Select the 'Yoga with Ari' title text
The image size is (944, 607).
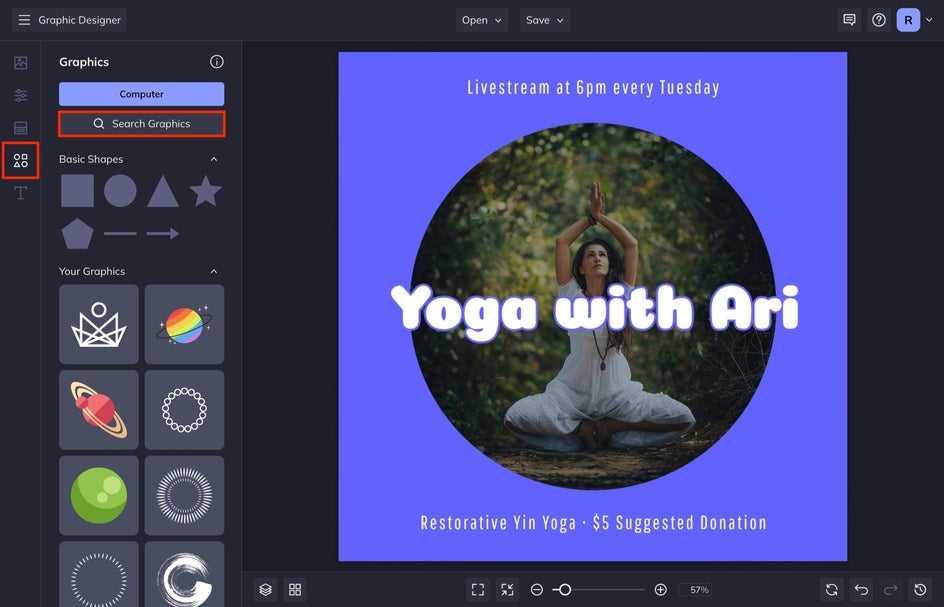595,312
